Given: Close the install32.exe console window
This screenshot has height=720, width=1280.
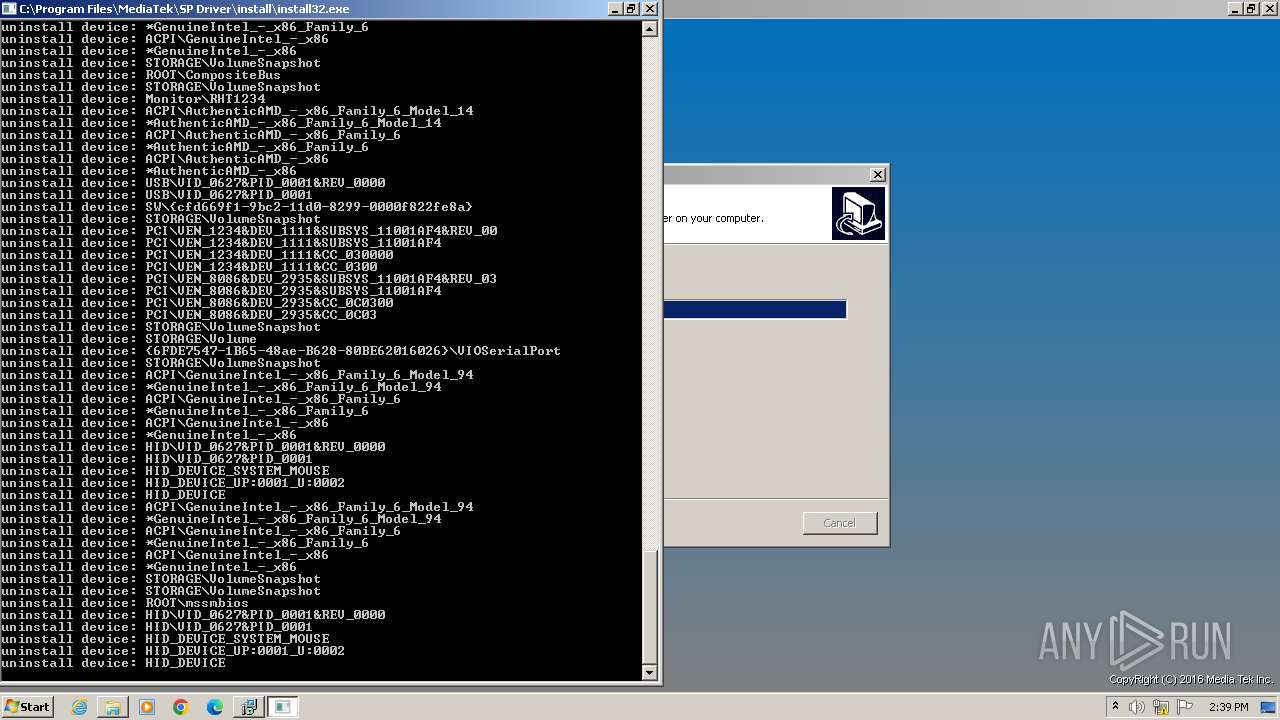Looking at the screenshot, I should [650, 8].
